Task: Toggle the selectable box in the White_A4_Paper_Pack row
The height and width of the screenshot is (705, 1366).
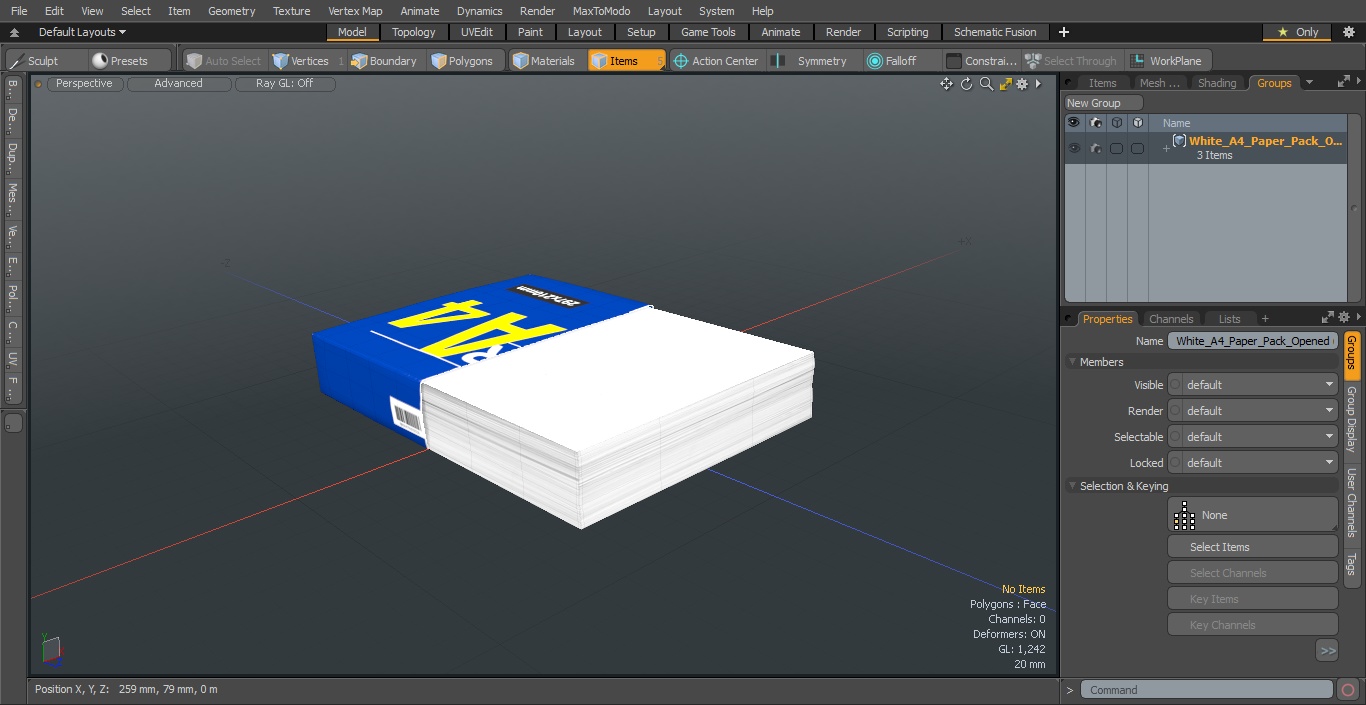Action: point(1117,148)
